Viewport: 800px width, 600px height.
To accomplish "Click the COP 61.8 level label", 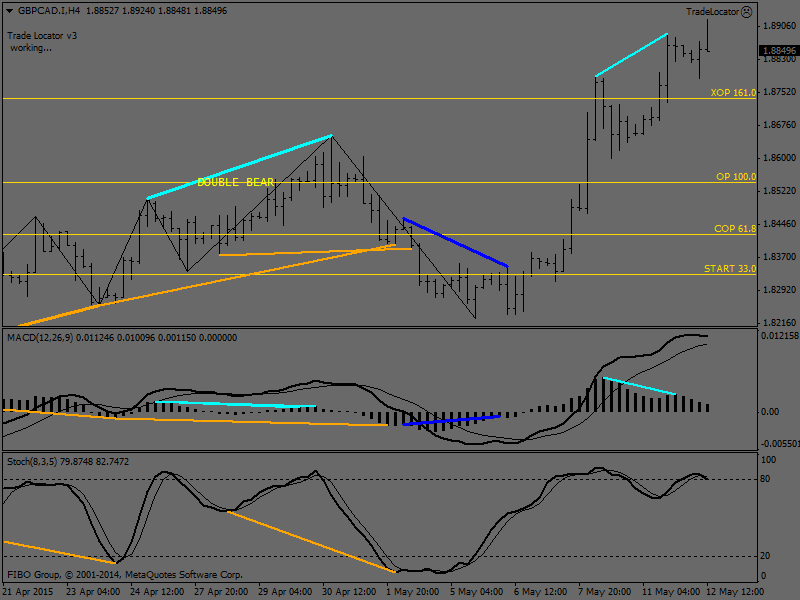I will tap(734, 229).
